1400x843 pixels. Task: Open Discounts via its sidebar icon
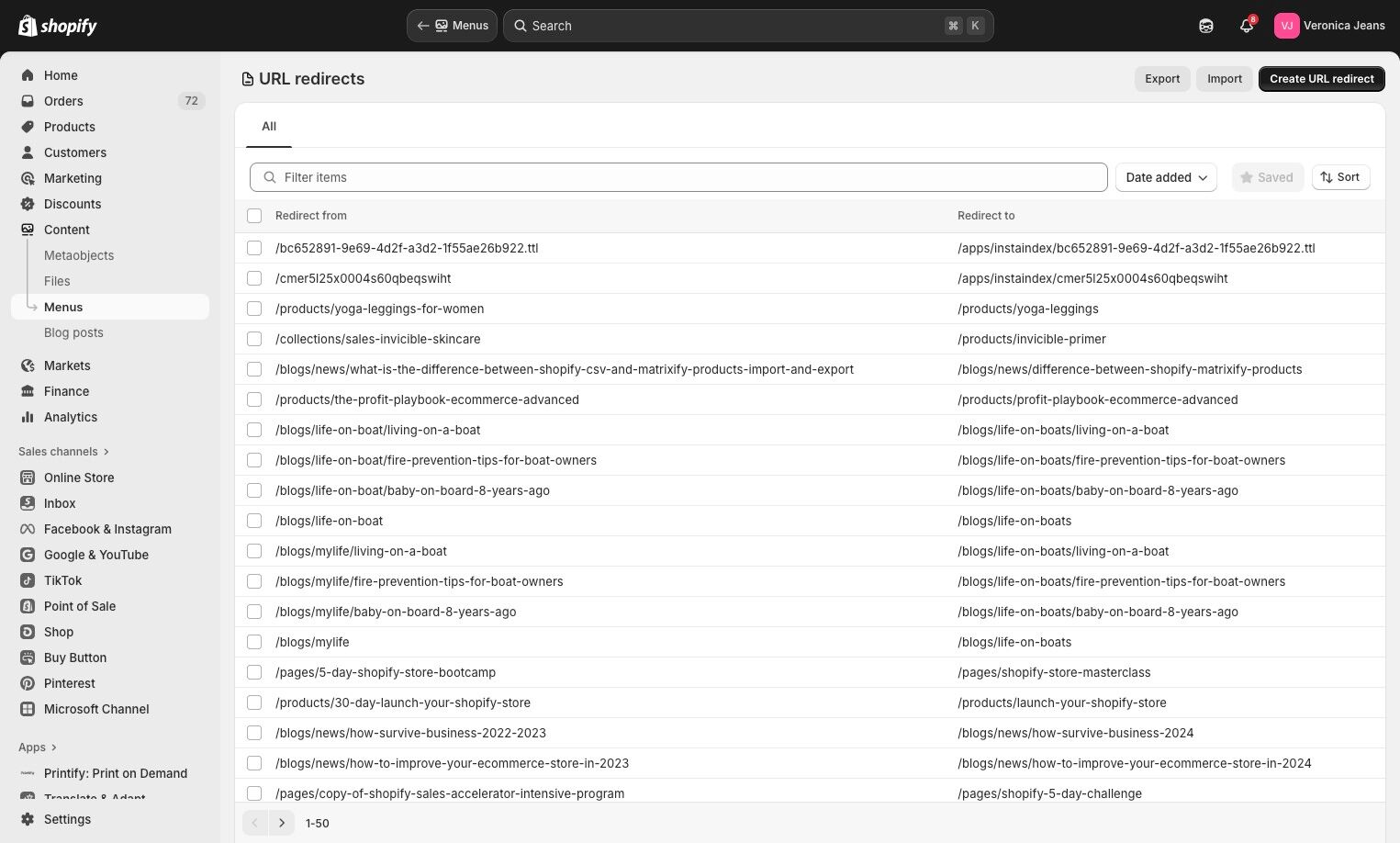[28, 204]
